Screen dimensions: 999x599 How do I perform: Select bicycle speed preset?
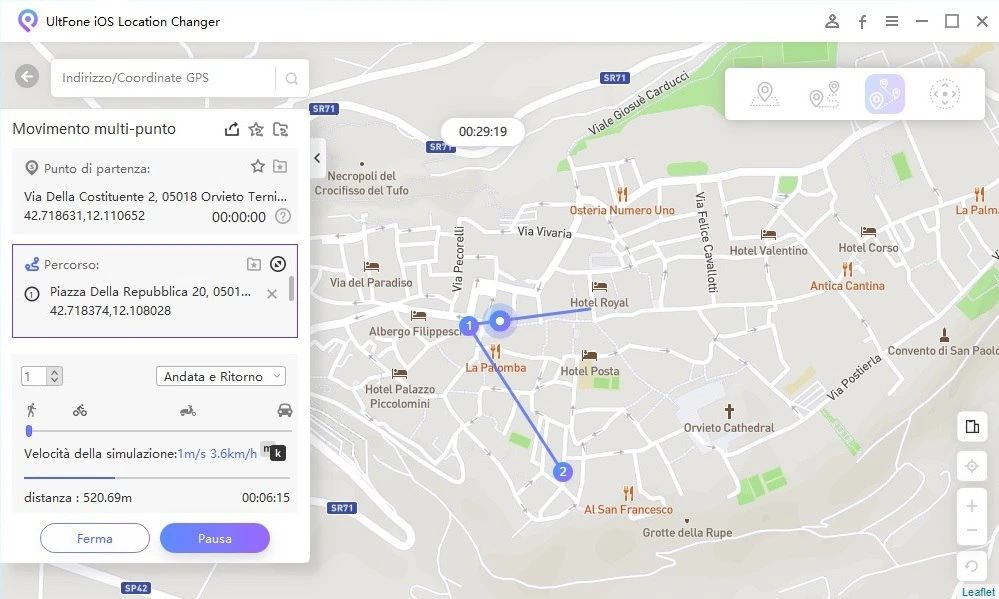tap(80, 410)
